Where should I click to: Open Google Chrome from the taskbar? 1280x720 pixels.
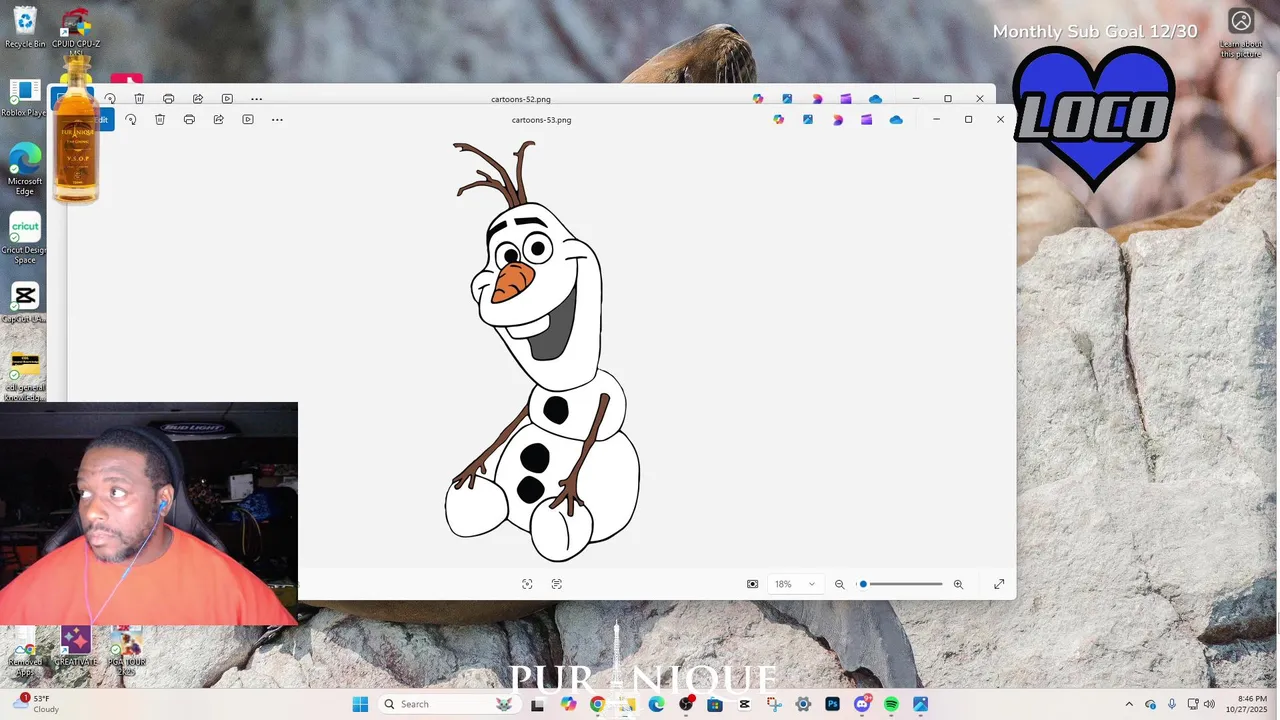coord(597,704)
